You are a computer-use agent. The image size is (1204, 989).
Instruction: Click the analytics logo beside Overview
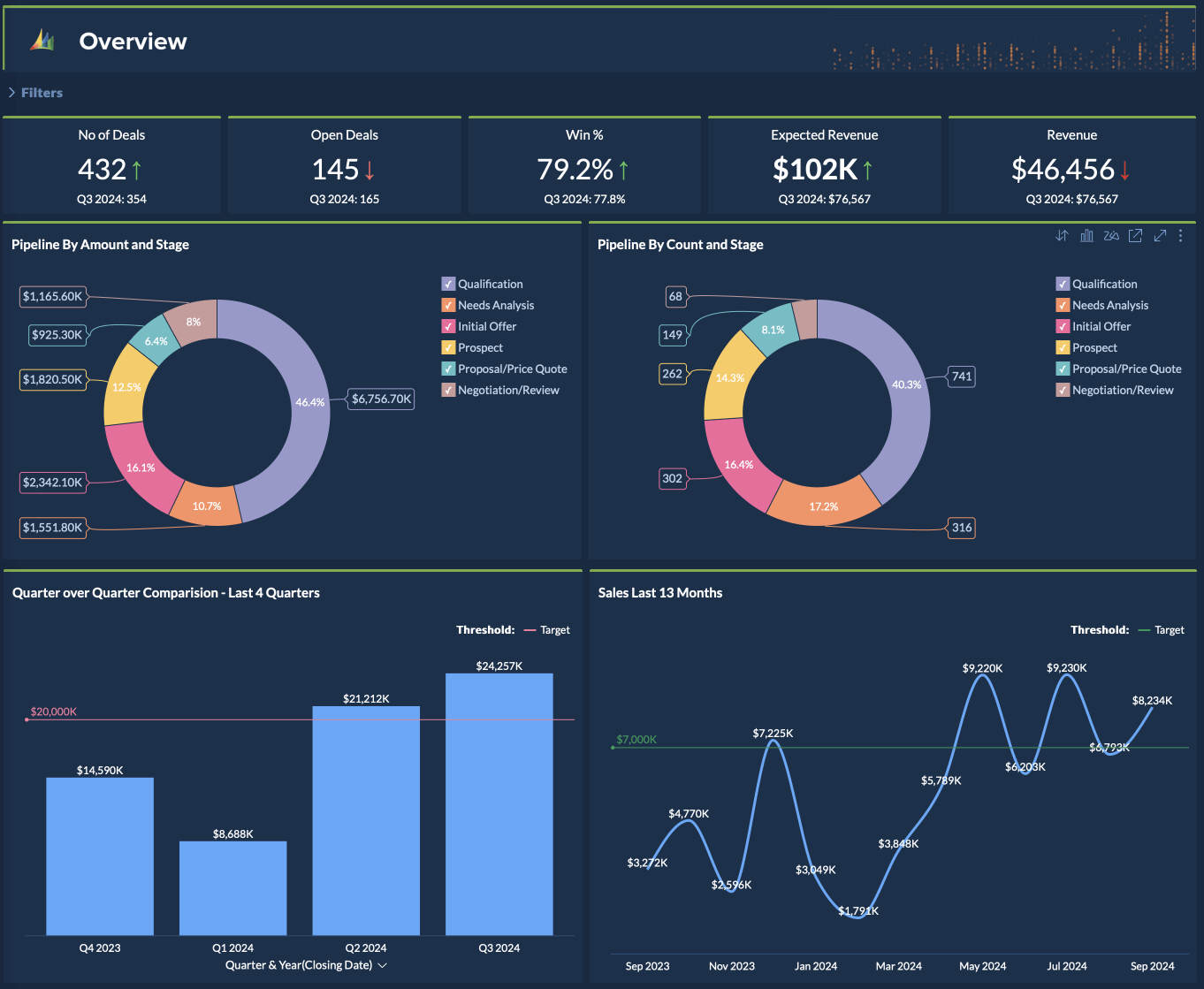coord(42,41)
